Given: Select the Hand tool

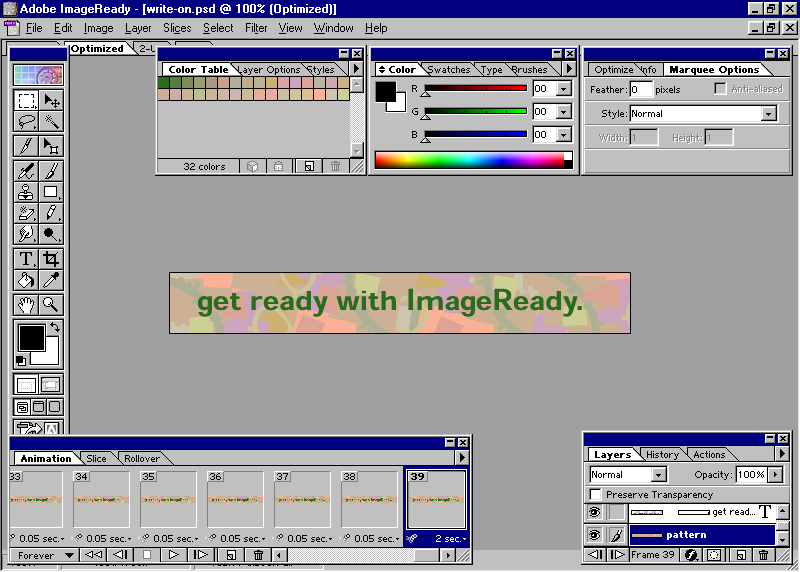Looking at the screenshot, I should click(26, 305).
